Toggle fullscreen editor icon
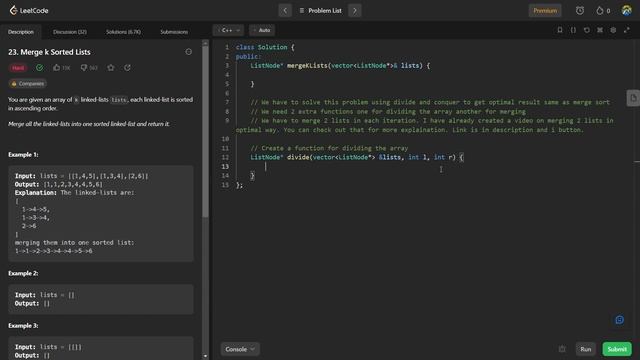This screenshot has width=640, height=360. [627, 30]
